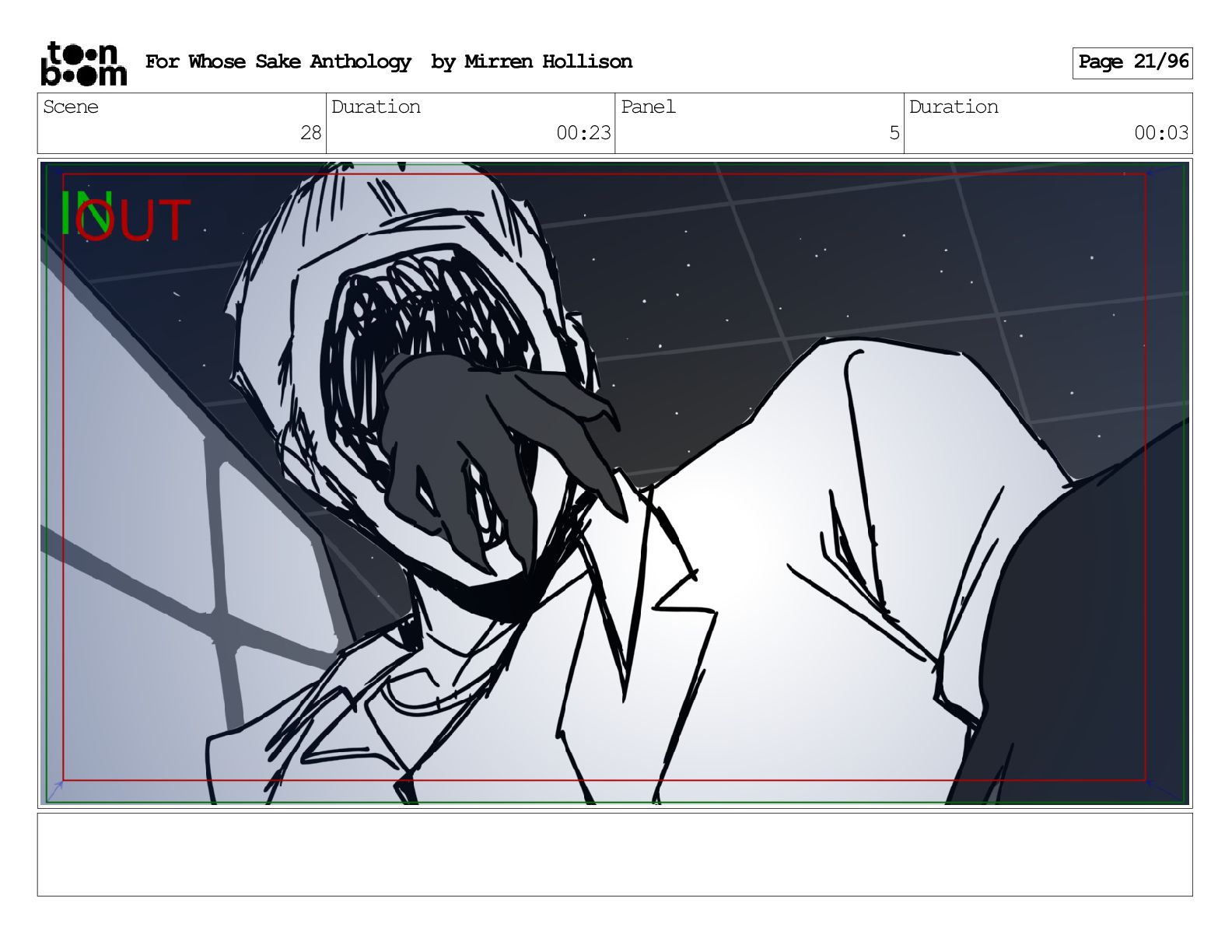The image size is (1232, 952).
Task: Click the panel duration value '00:03'
Action: coord(1161,133)
